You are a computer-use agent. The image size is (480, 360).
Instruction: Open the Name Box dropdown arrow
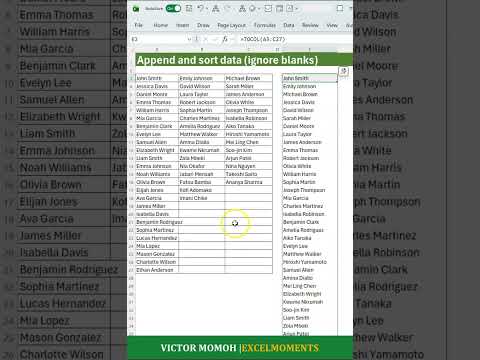coord(189,39)
